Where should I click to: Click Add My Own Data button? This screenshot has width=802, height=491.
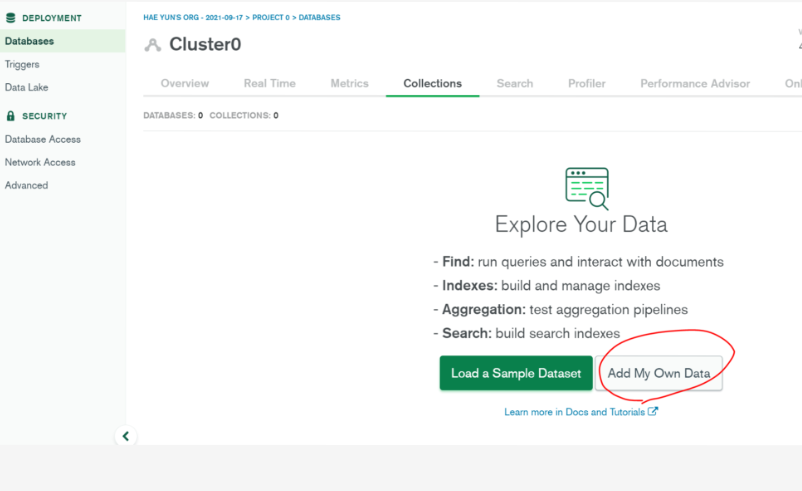click(659, 373)
